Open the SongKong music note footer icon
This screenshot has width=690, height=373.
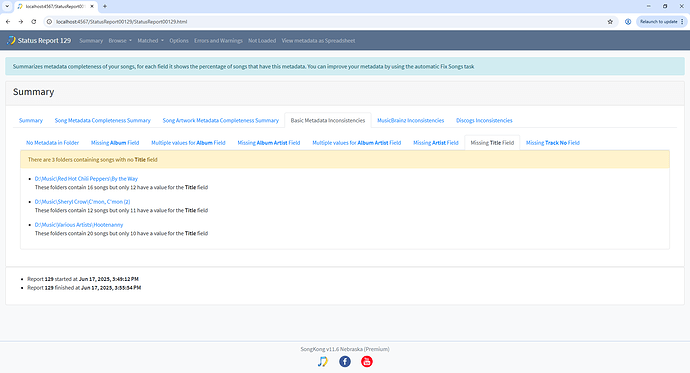(x=323, y=362)
